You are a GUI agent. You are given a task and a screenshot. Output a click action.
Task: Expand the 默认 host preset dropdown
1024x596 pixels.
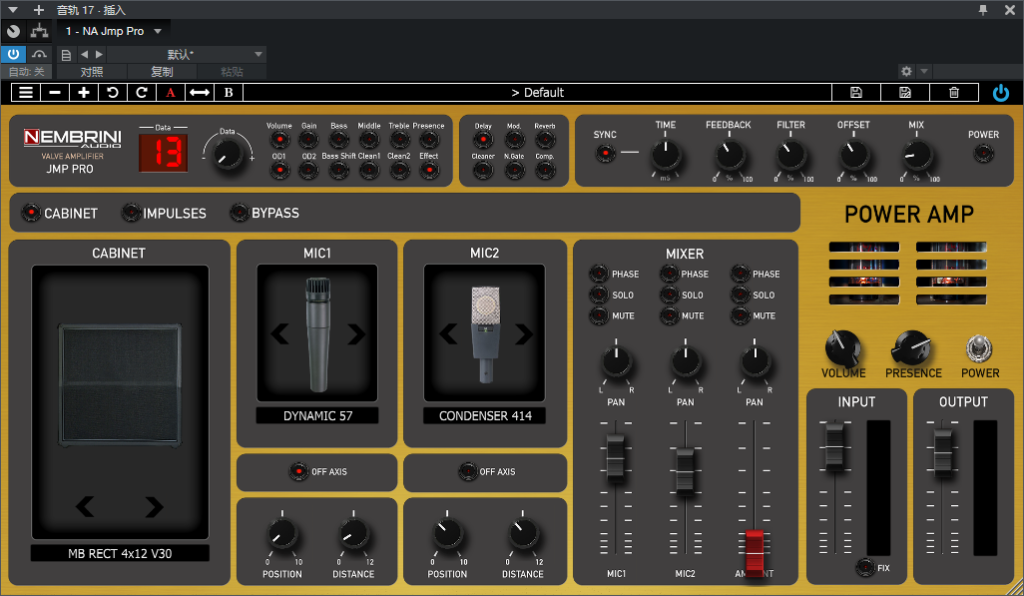pyautogui.click(x=259, y=54)
